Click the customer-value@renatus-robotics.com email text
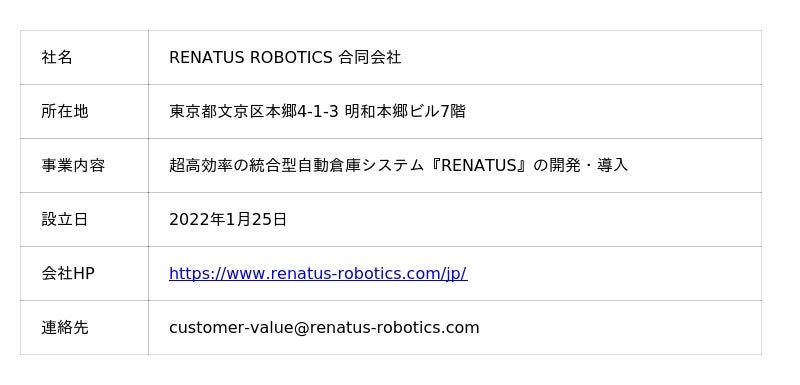 [324, 327]
